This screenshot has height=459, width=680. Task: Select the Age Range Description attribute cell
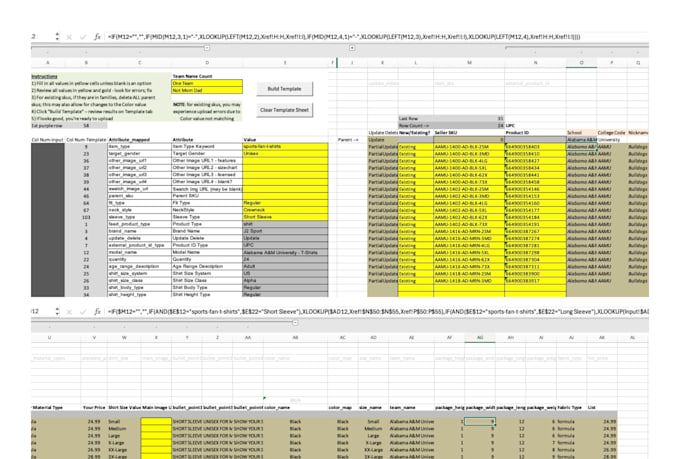click(207, 266)
